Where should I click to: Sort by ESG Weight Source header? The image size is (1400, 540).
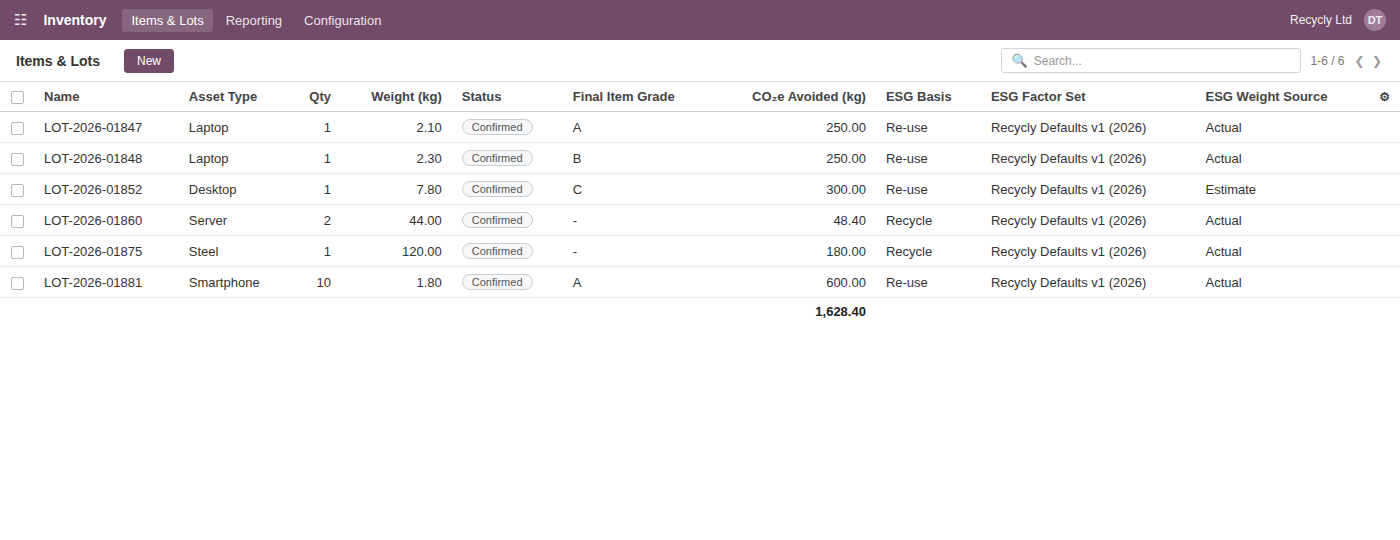(x=1266, y=97)
